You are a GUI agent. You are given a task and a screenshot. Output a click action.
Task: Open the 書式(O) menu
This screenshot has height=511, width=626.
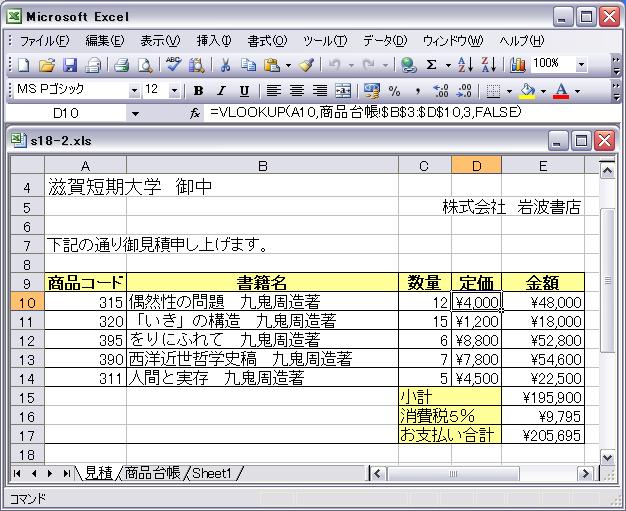point(267,41)
